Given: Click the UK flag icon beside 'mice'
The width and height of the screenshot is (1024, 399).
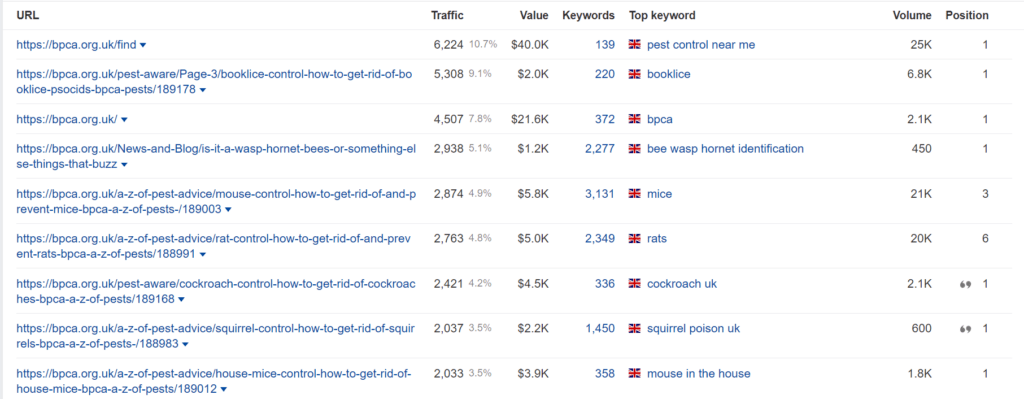Looking at the screenshot, I should (634, 194).
